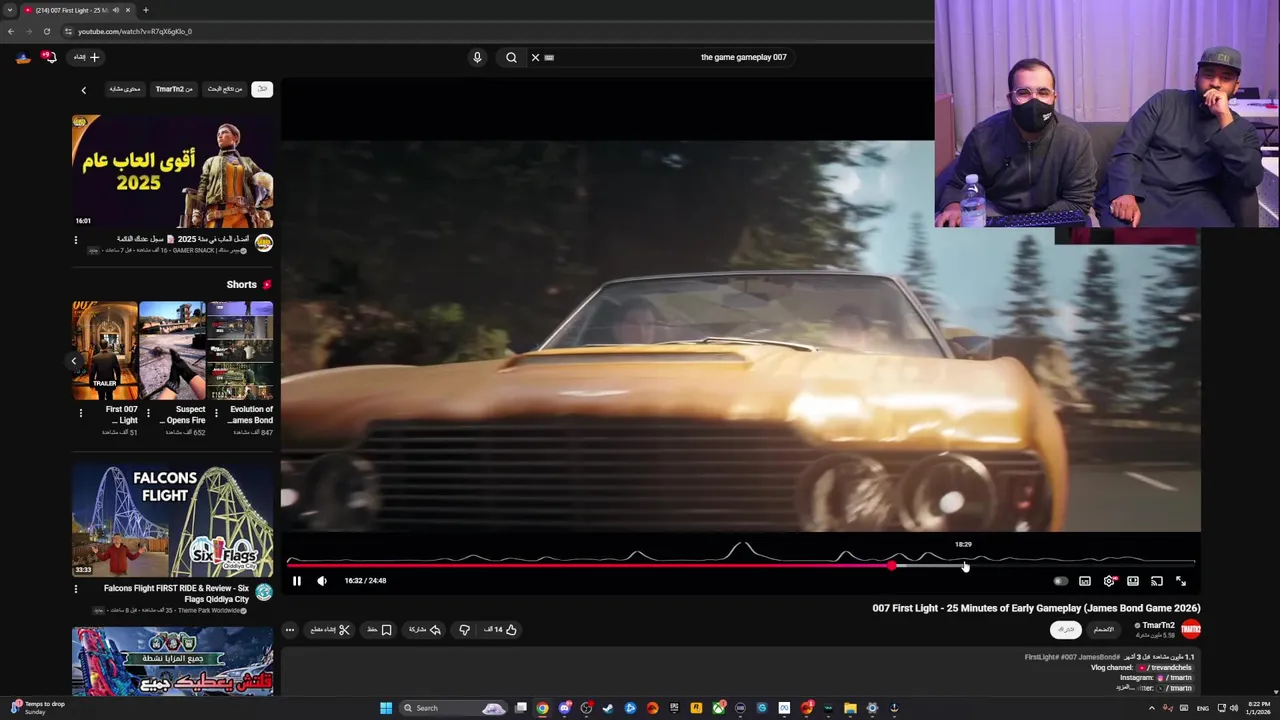Pause the video playback
The height and width of the screenshot is (720, 1280).
(x=296, y=581)
